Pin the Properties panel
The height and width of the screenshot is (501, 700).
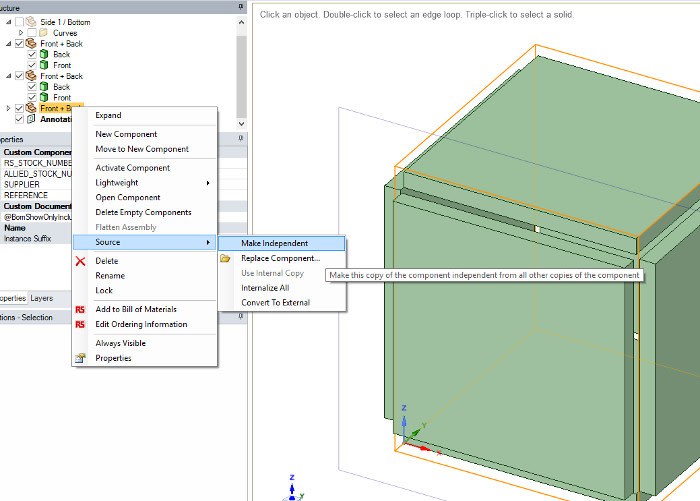point(241,138)
